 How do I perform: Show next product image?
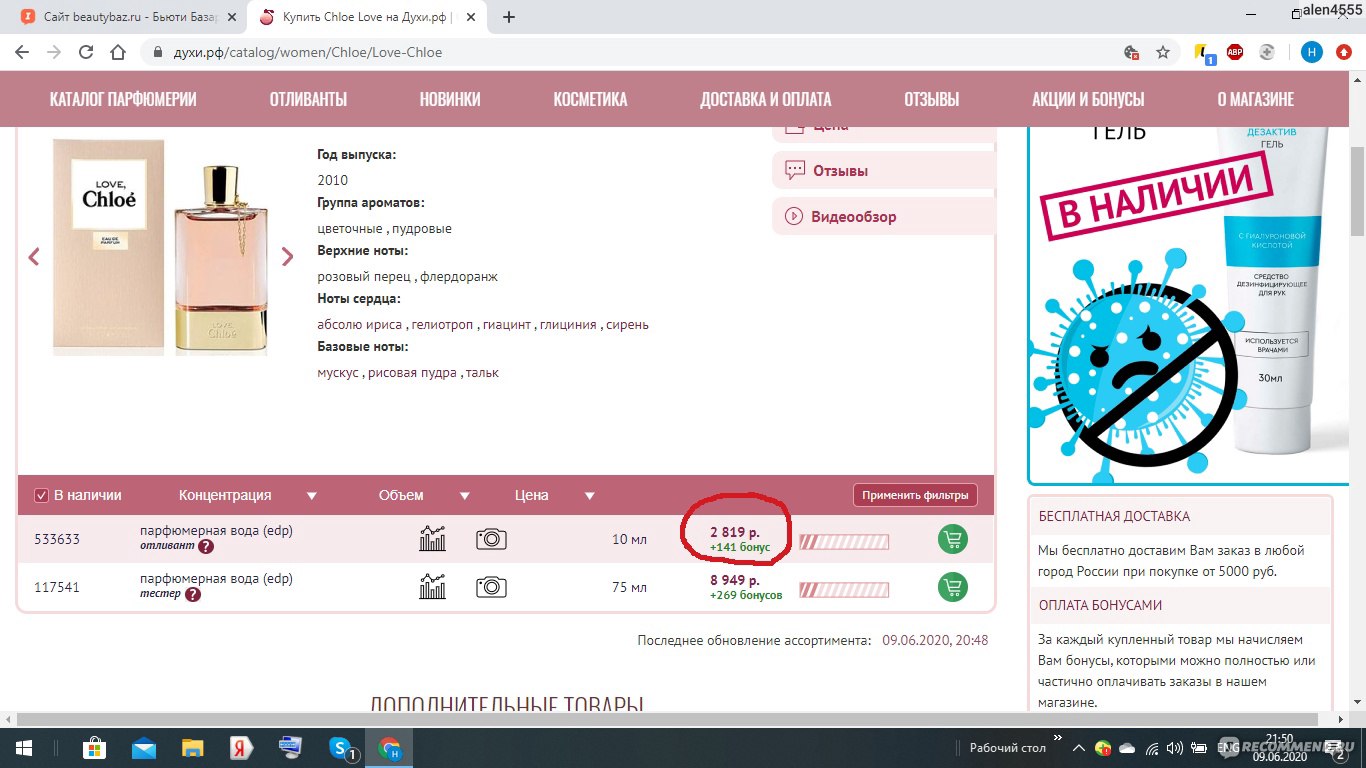coord(287,256)
